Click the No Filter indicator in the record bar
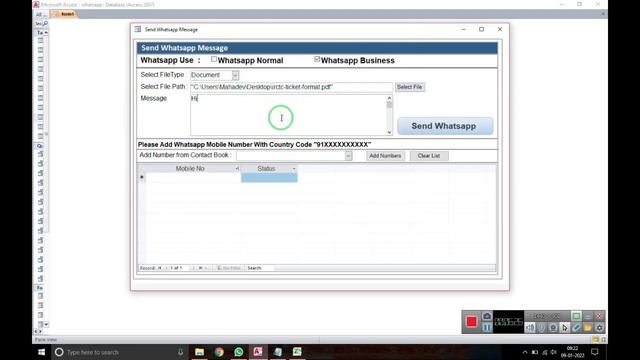Screen dimensions: 640x360 (x=229, y=268)
